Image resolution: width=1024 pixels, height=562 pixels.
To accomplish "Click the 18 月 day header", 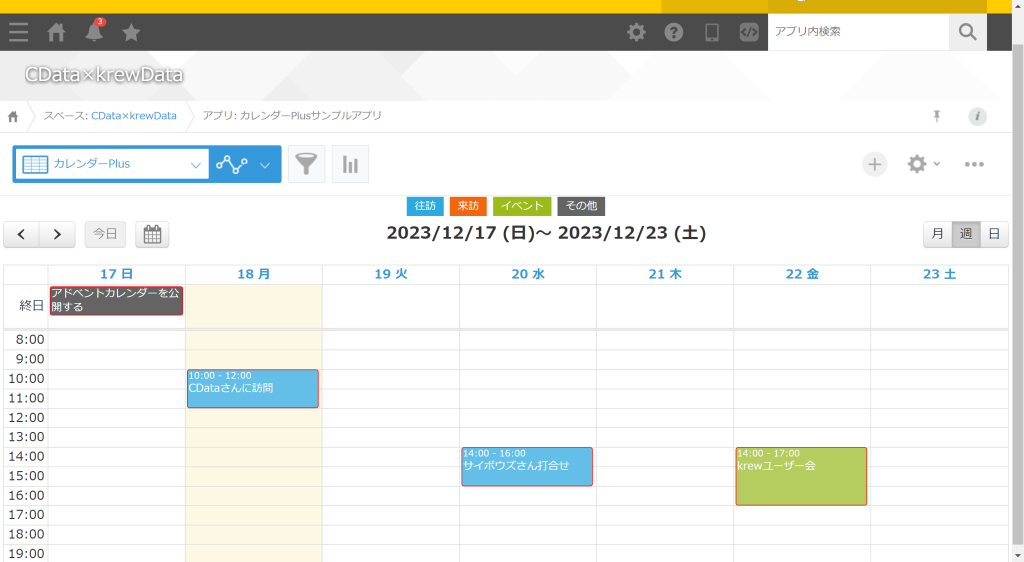I will 253,274.
